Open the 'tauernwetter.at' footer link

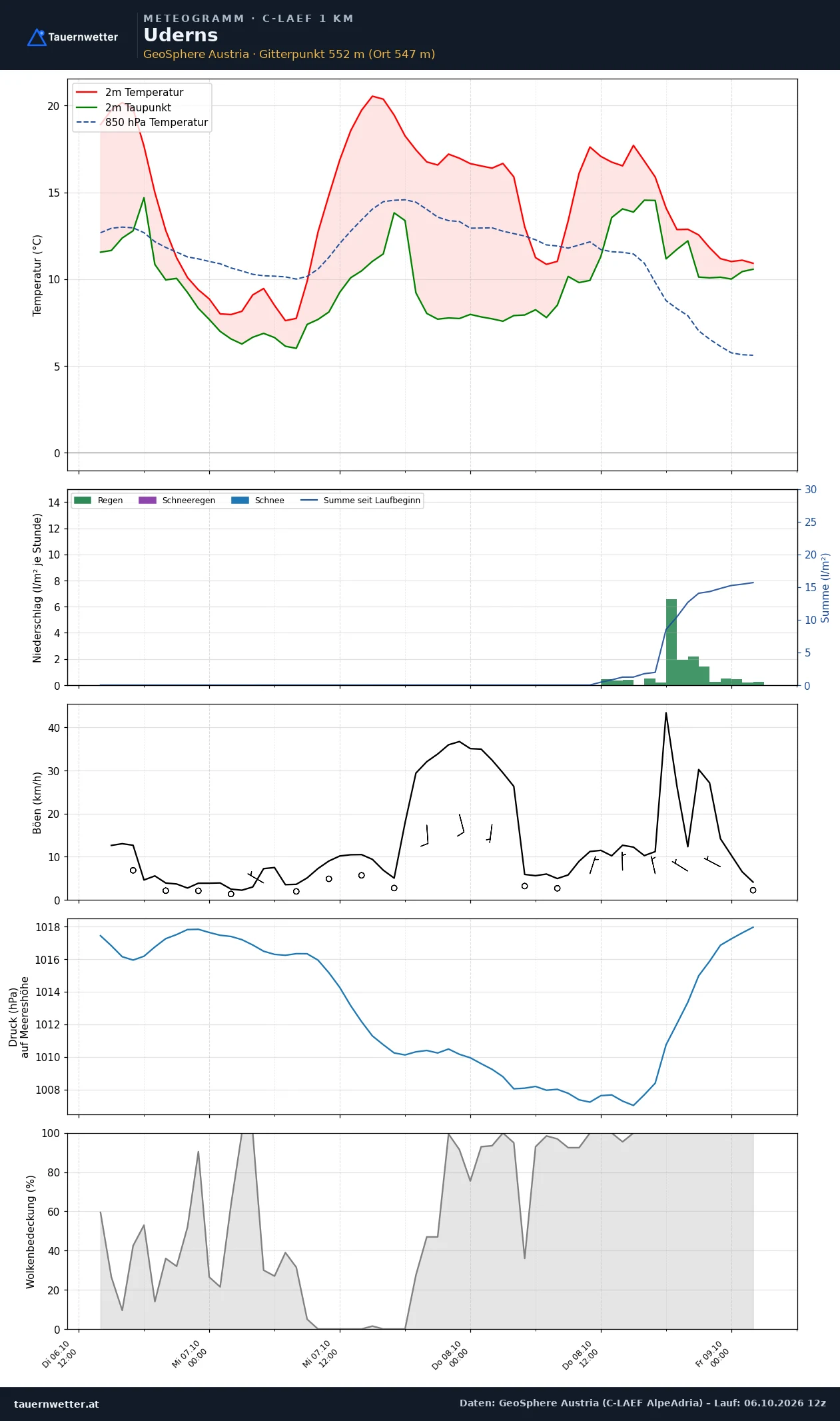57,1404
